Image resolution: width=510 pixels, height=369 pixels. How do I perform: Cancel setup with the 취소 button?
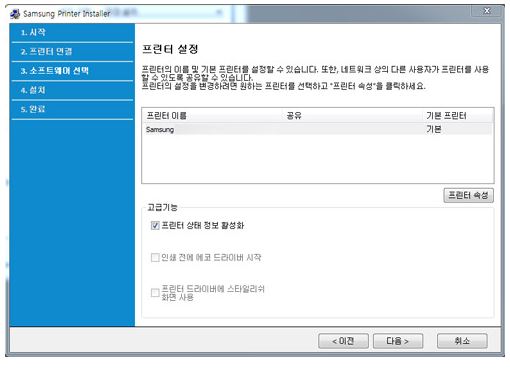[462, 341]
